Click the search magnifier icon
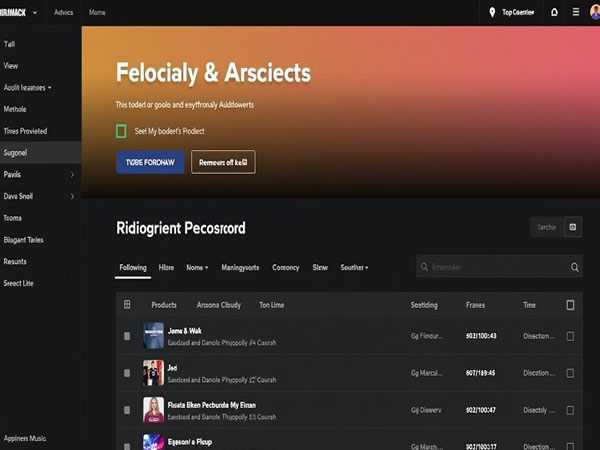 coord(575,268)
